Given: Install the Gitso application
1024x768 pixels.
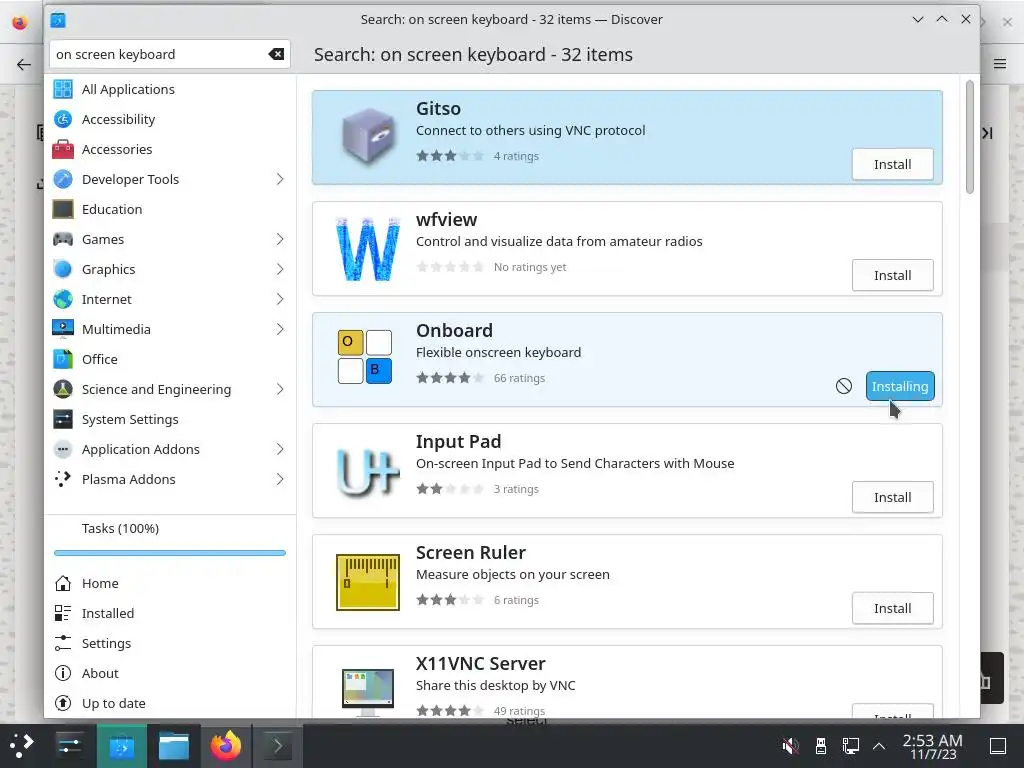Looking at the screenshot, I should [x=892, y=165].
